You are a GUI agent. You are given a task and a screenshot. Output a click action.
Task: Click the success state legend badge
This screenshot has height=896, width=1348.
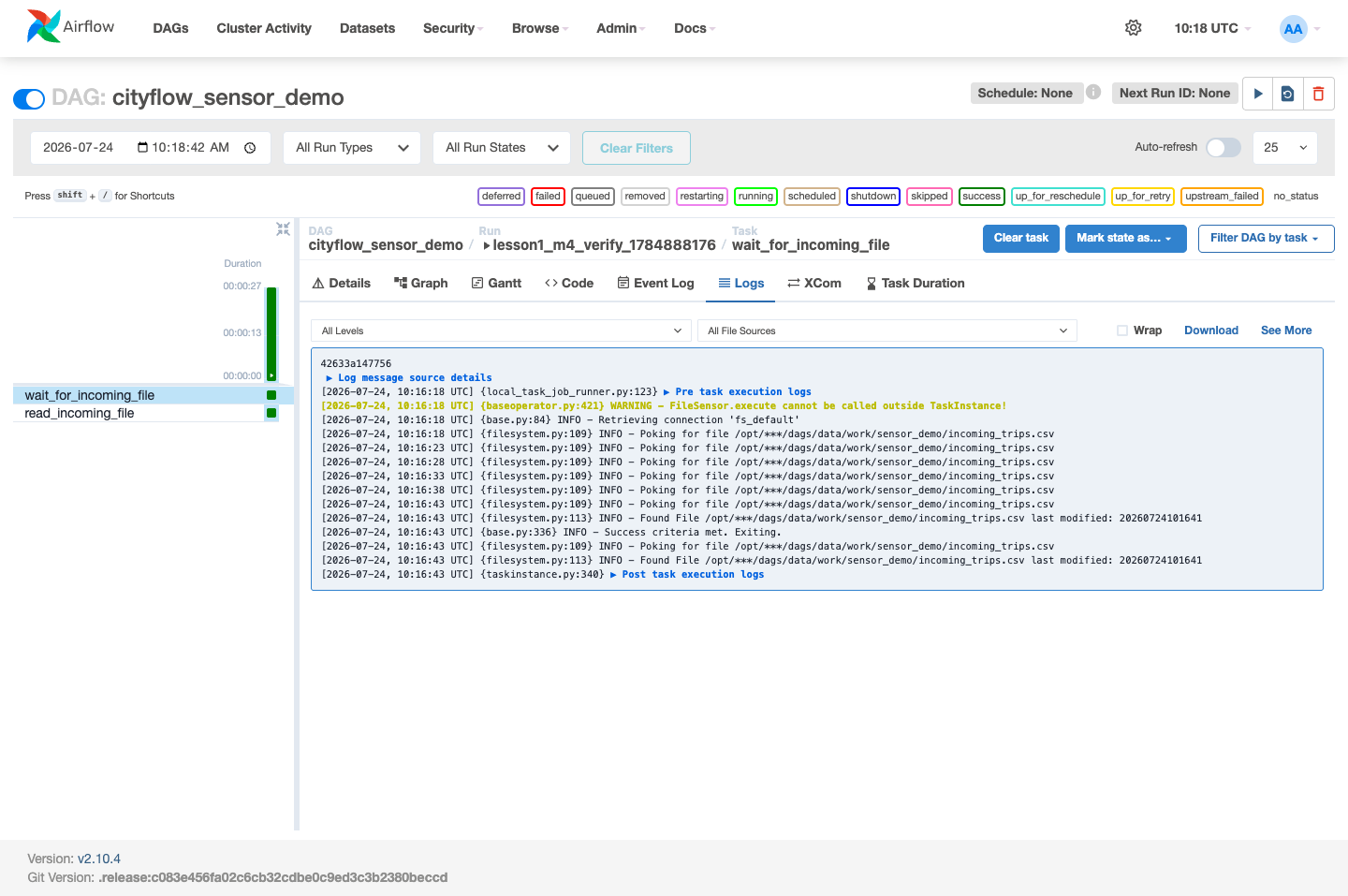click(981, 197)
